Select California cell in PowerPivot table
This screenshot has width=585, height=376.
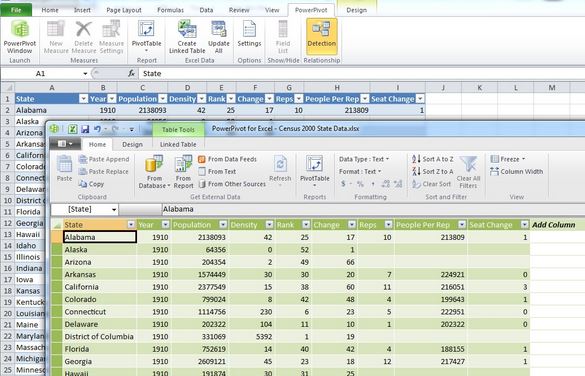99,287
